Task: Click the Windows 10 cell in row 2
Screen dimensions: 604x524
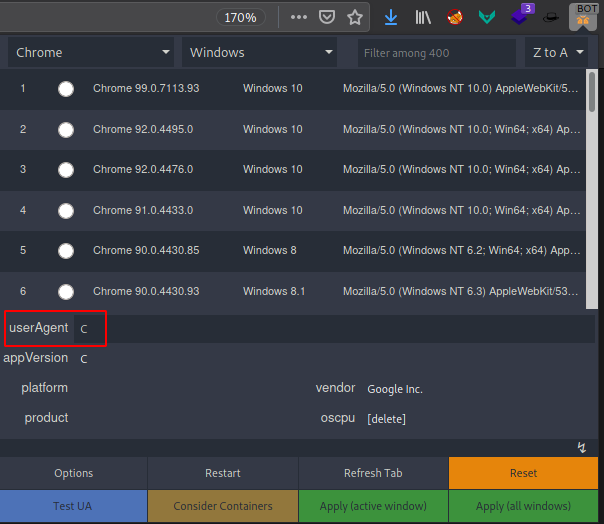Action: point(273,129)
